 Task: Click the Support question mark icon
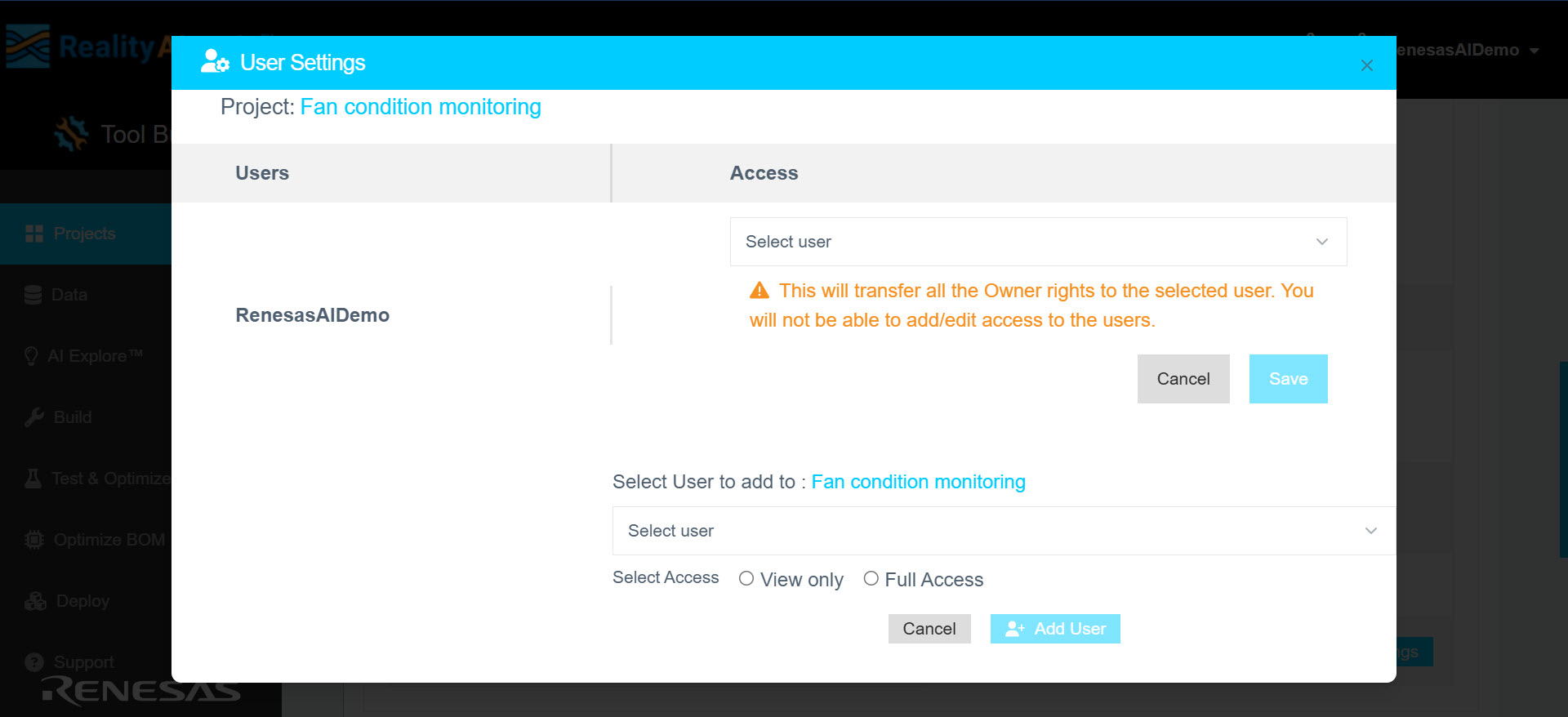33,661
